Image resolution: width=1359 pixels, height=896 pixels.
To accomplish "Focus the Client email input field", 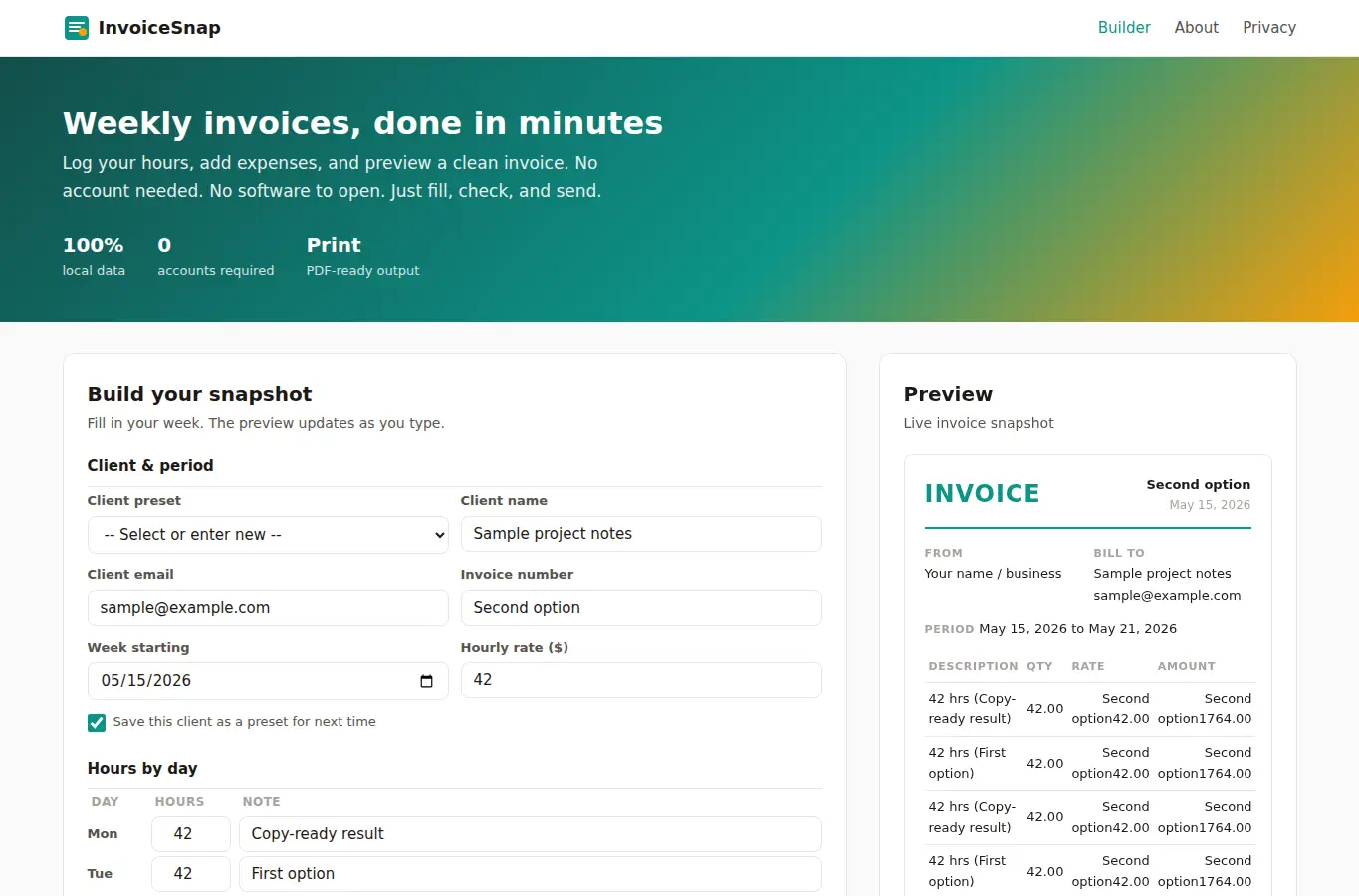I will [x=268, y=608].
